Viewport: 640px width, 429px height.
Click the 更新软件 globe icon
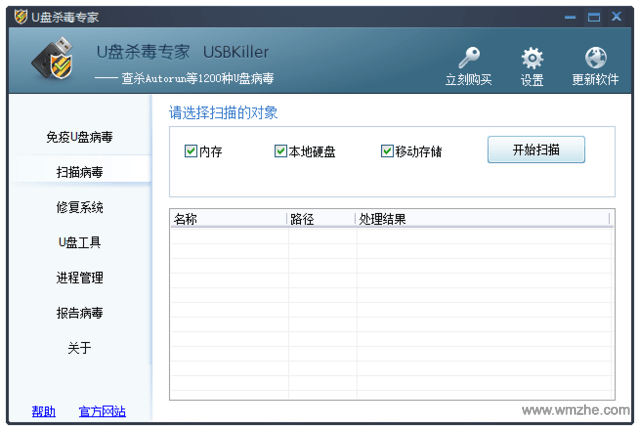(x=596, y=58)
